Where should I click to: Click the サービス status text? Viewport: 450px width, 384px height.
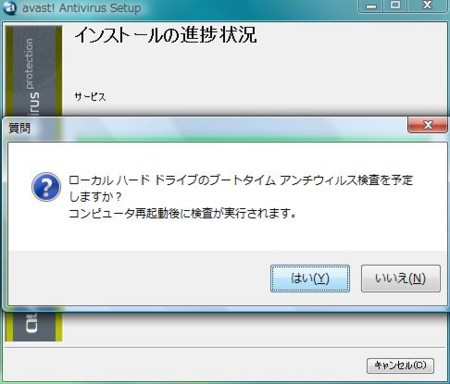pos(90,97)
